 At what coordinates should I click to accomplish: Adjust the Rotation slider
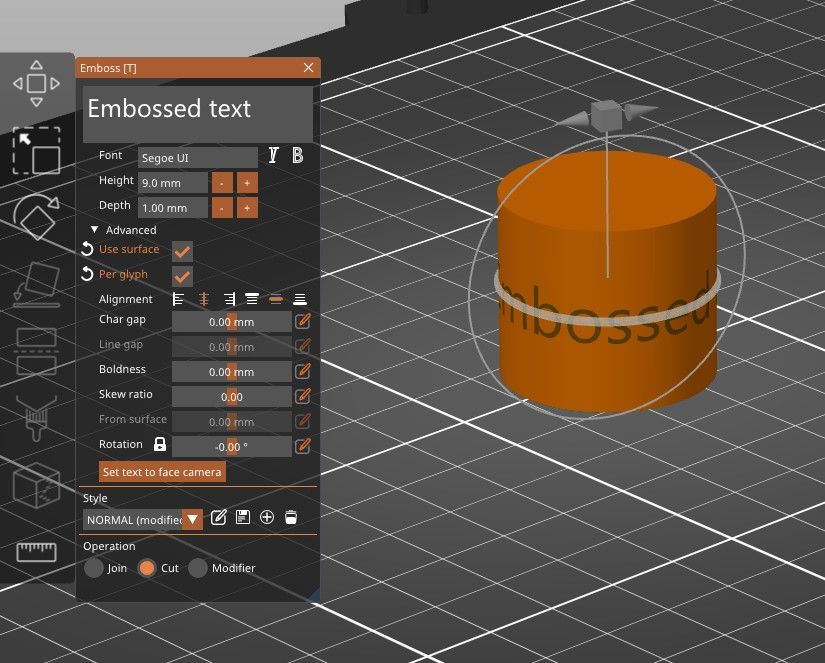click(x=232, y=447)
